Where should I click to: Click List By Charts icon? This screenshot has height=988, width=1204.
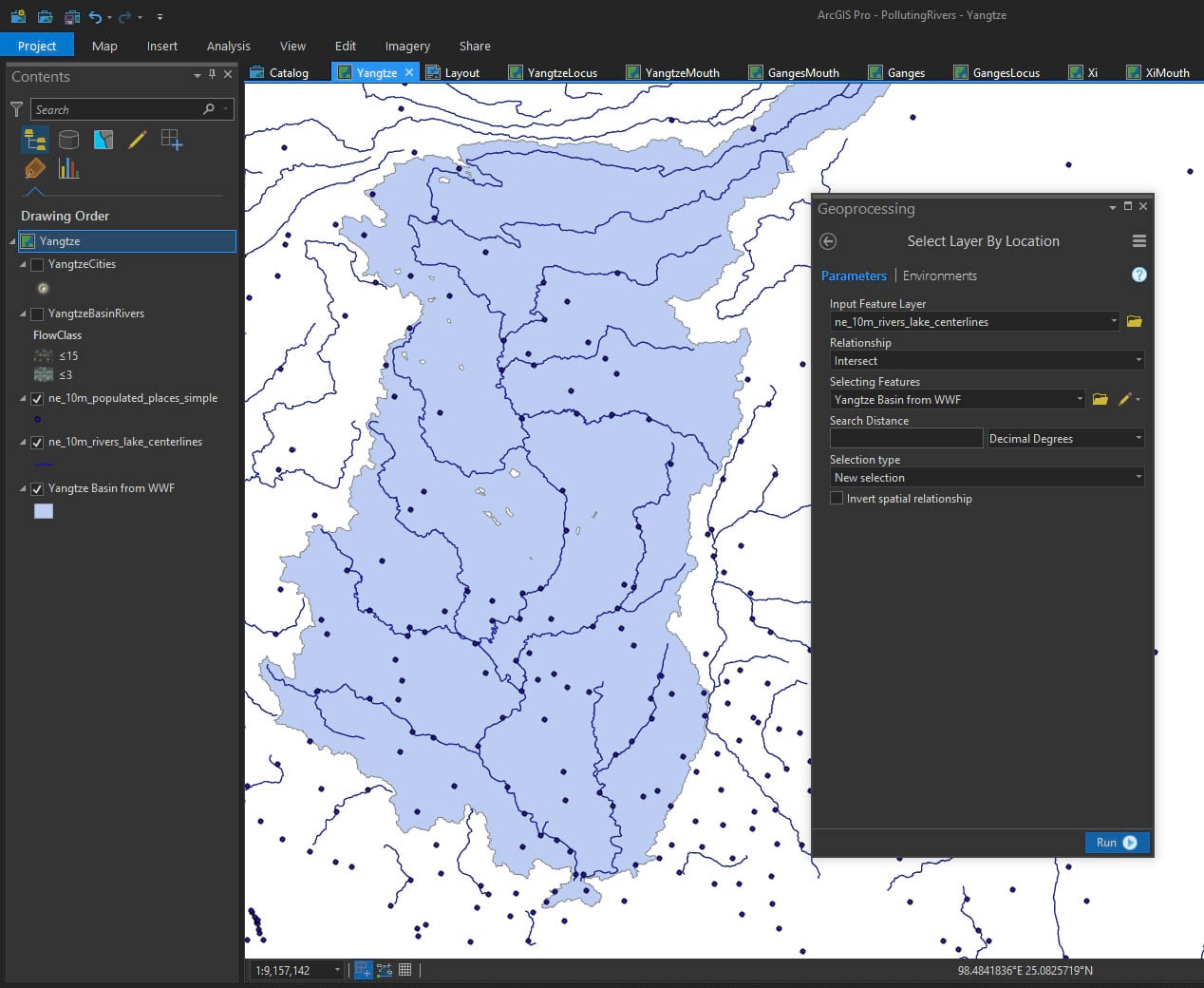click(68, 169)
